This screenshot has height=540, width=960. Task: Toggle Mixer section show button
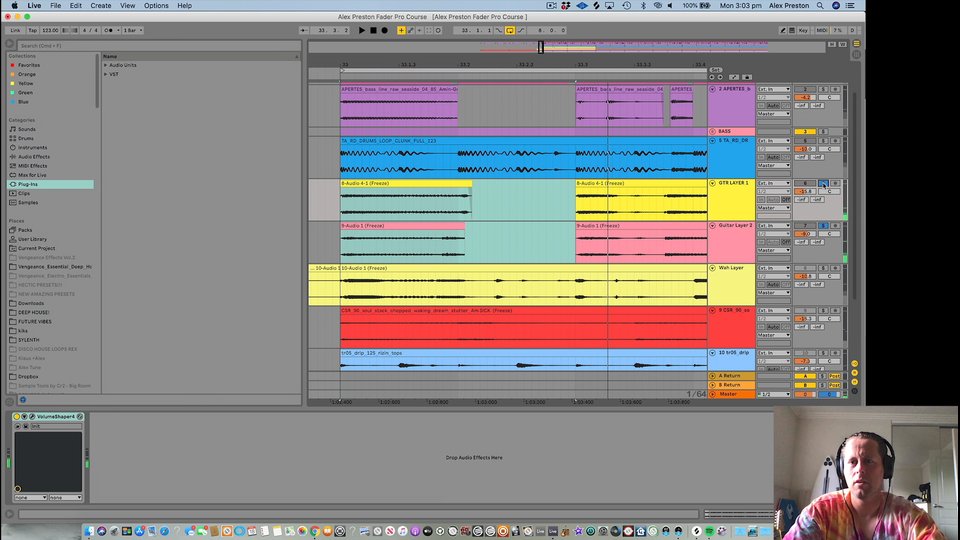[855, 381]
